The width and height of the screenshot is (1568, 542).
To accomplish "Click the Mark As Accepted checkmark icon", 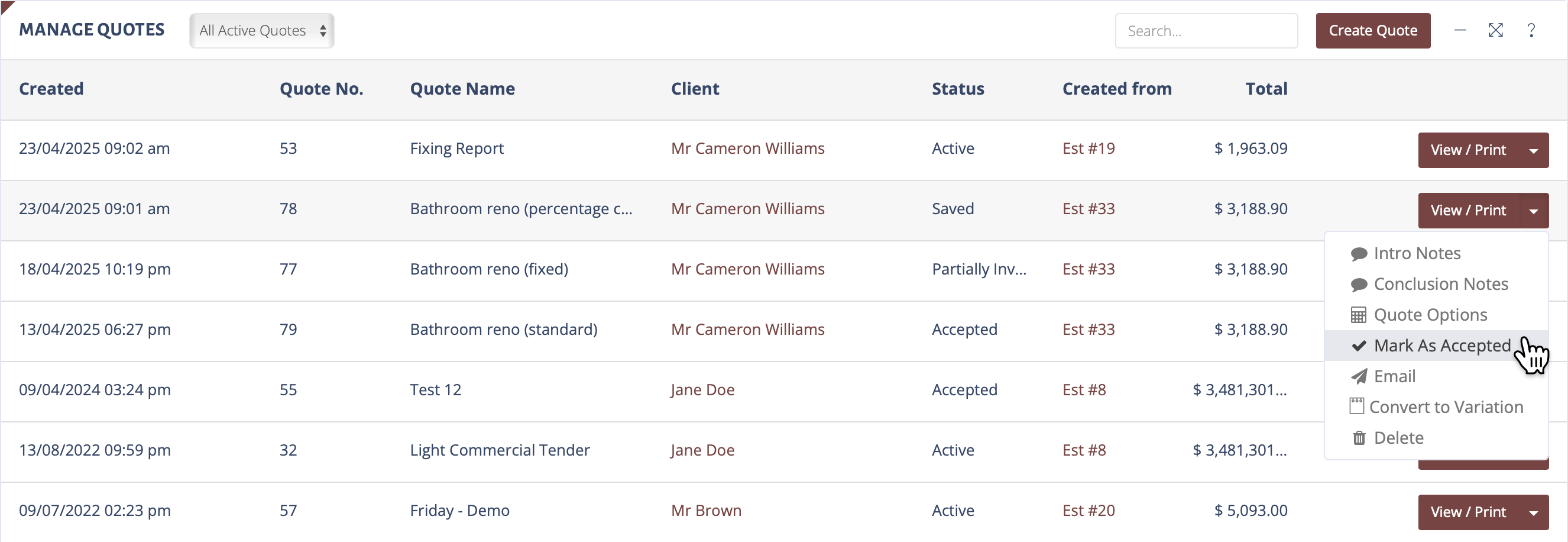I will (x=1359, y=346).
